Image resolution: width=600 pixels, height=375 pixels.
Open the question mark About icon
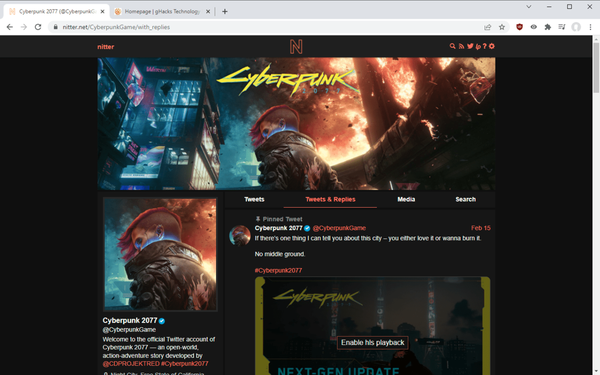(x=484, y=46)
